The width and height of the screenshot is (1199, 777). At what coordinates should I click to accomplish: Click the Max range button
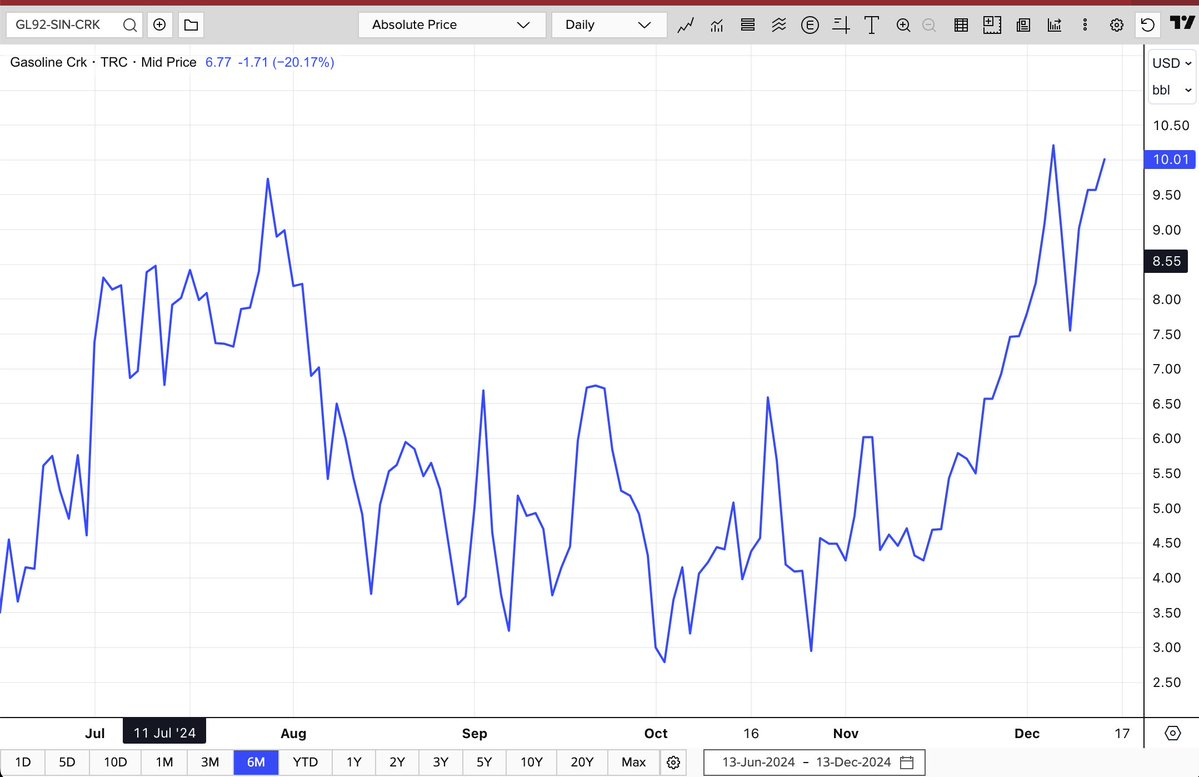pos(633,762)
